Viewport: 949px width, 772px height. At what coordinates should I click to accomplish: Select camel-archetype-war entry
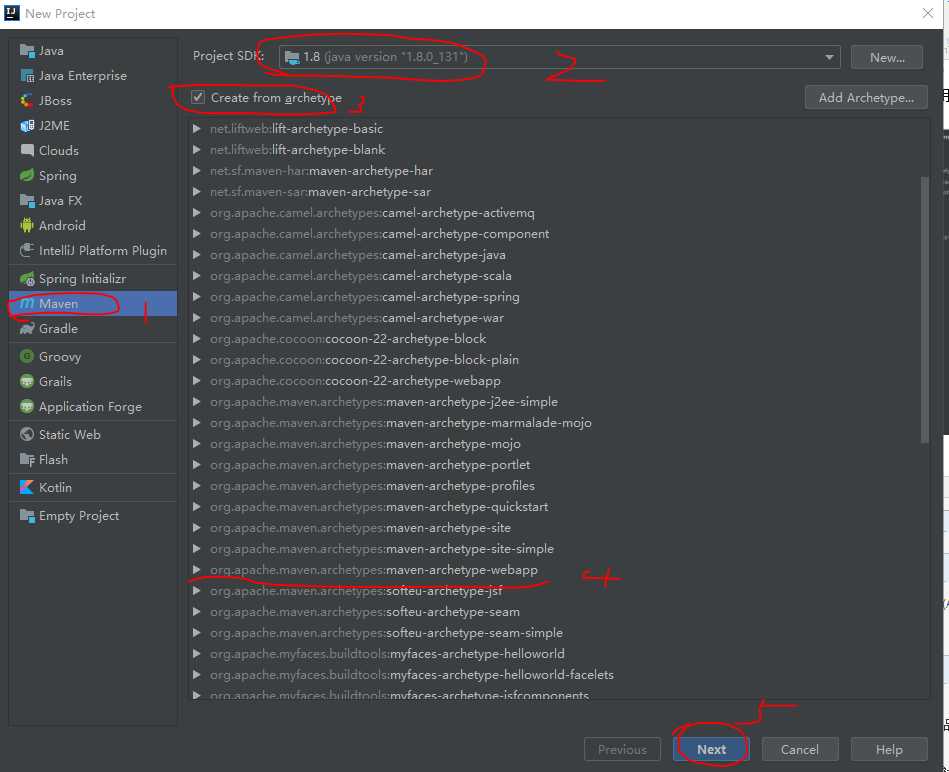[356, 318]
